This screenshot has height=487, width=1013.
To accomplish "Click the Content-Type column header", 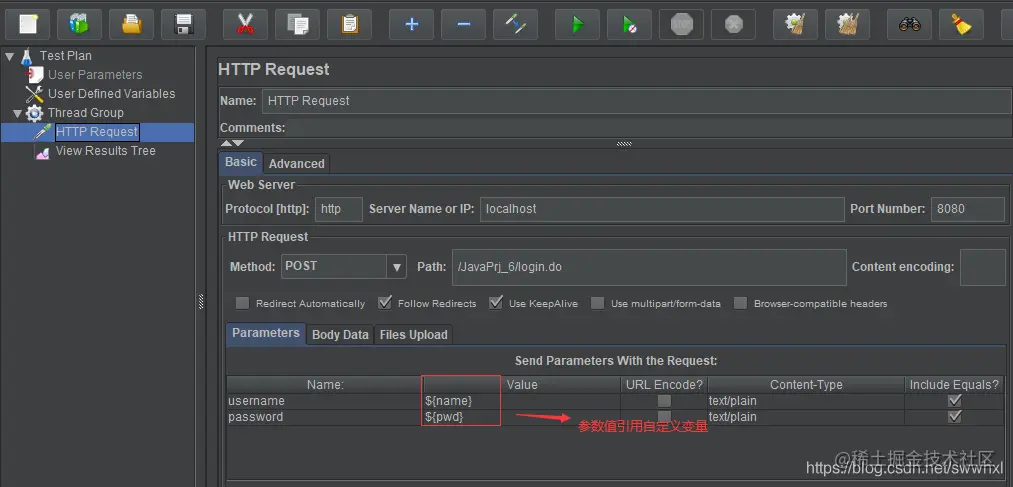I will [806, 384].
